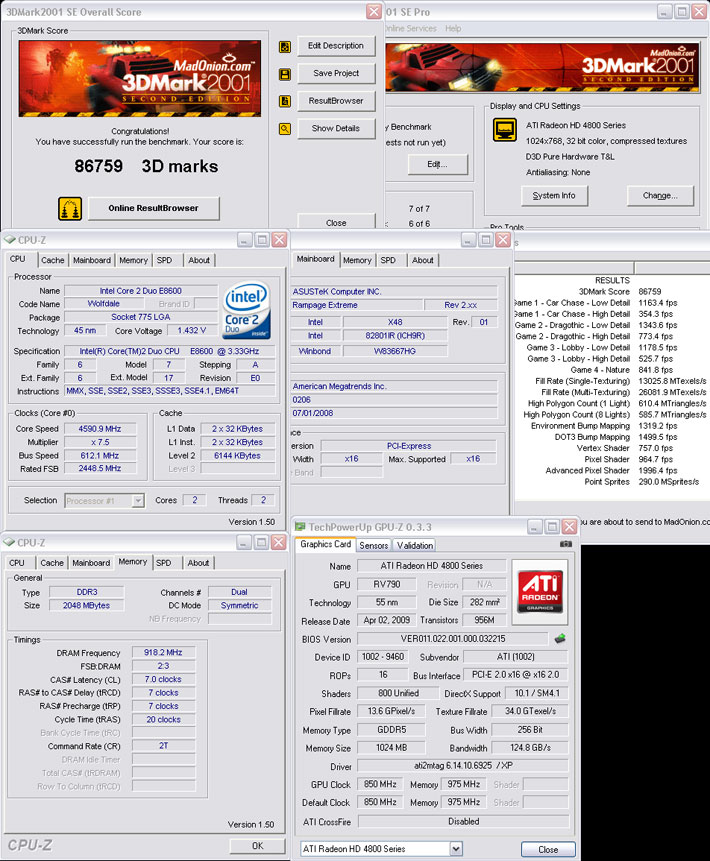
Task: Select Memory tab in mainboard CPU-Z window
Action: 357,260
